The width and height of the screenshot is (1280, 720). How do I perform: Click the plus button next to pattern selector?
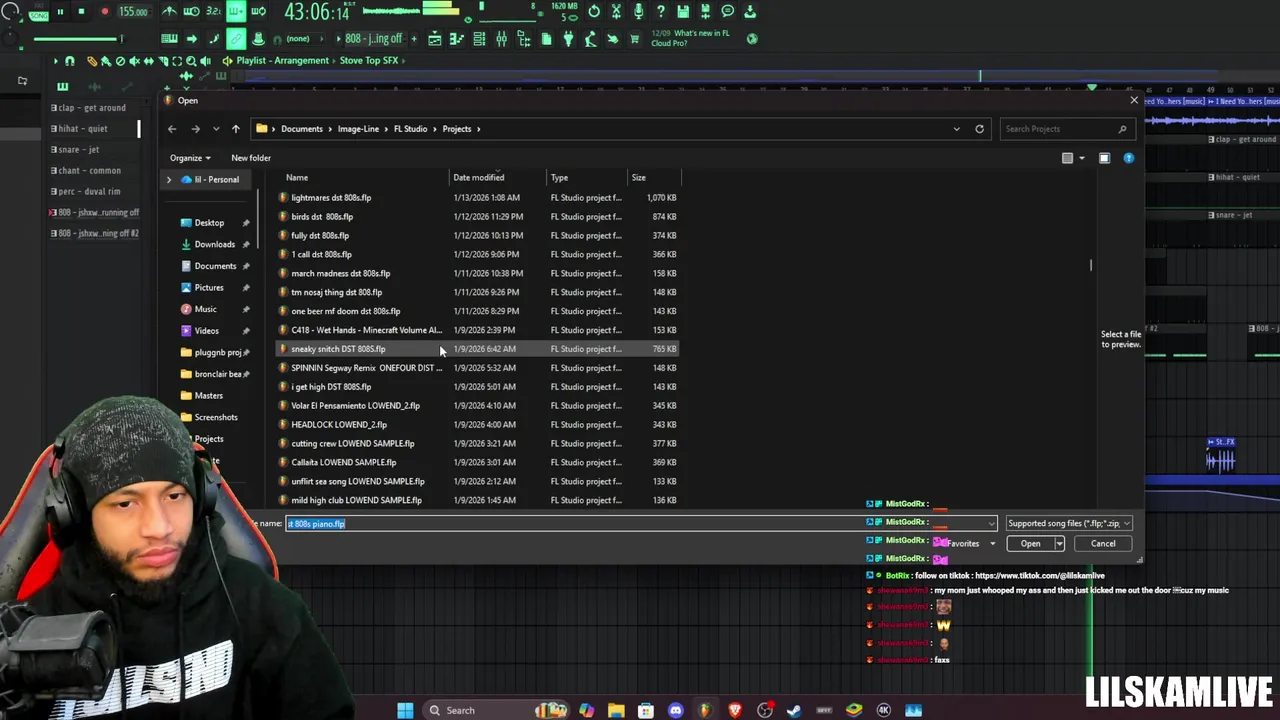(x=414, y=39)
